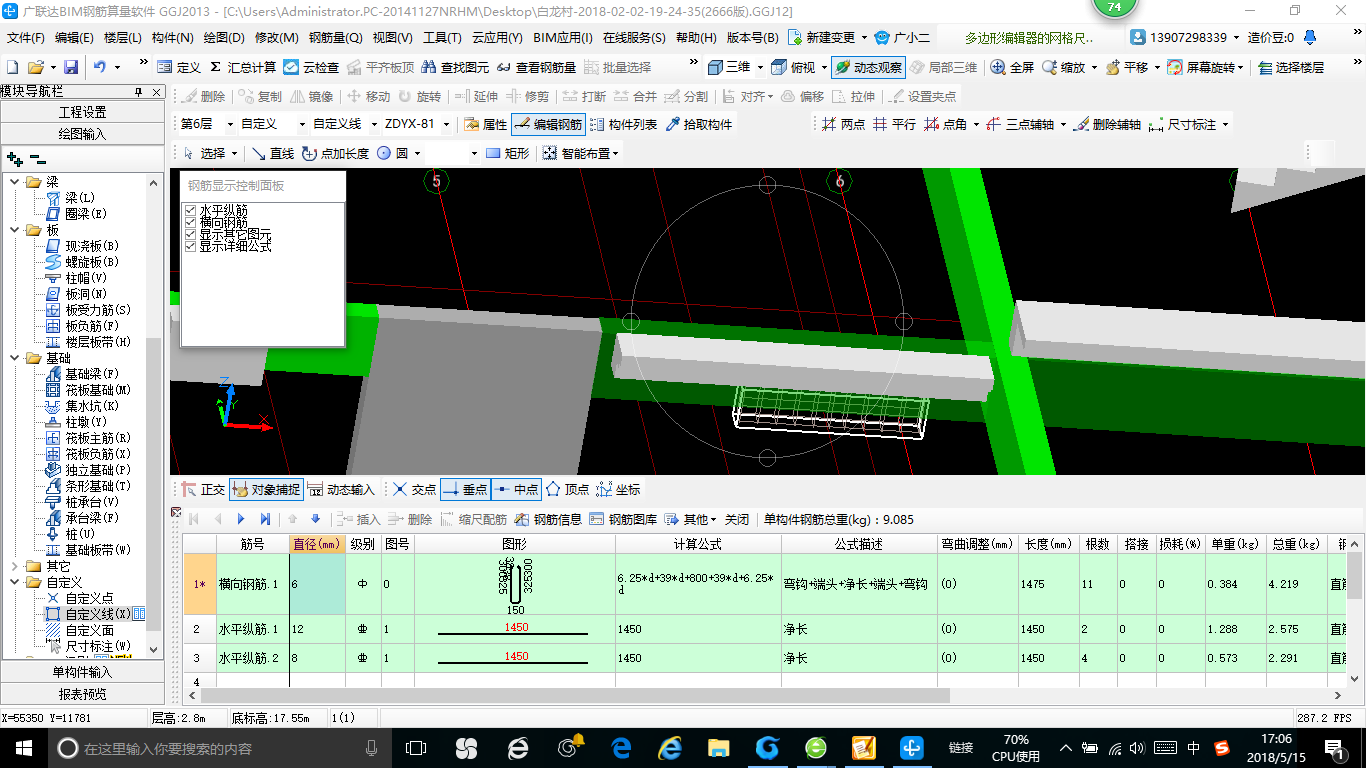This screenshot has height=768, width=1366.
Task: Open 云检查 cloud check tool
Action: (311, 67)
